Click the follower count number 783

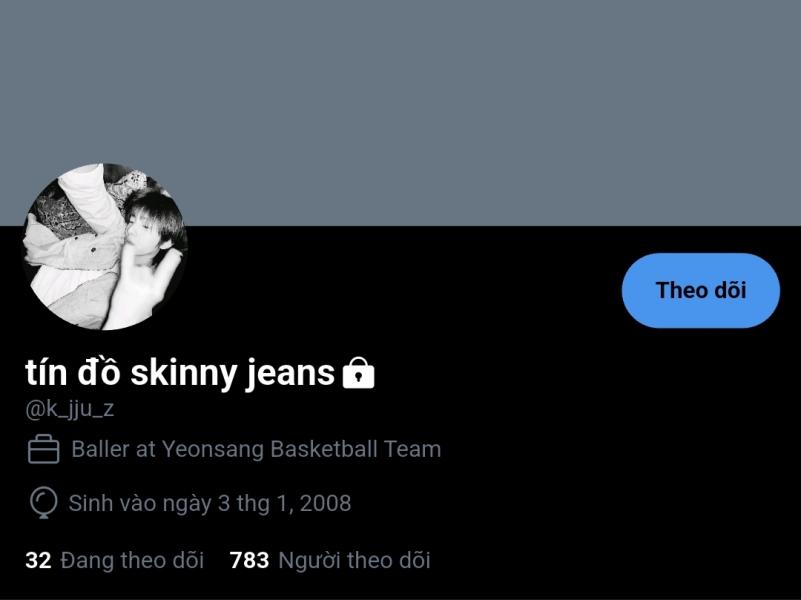tap(249, 560)
